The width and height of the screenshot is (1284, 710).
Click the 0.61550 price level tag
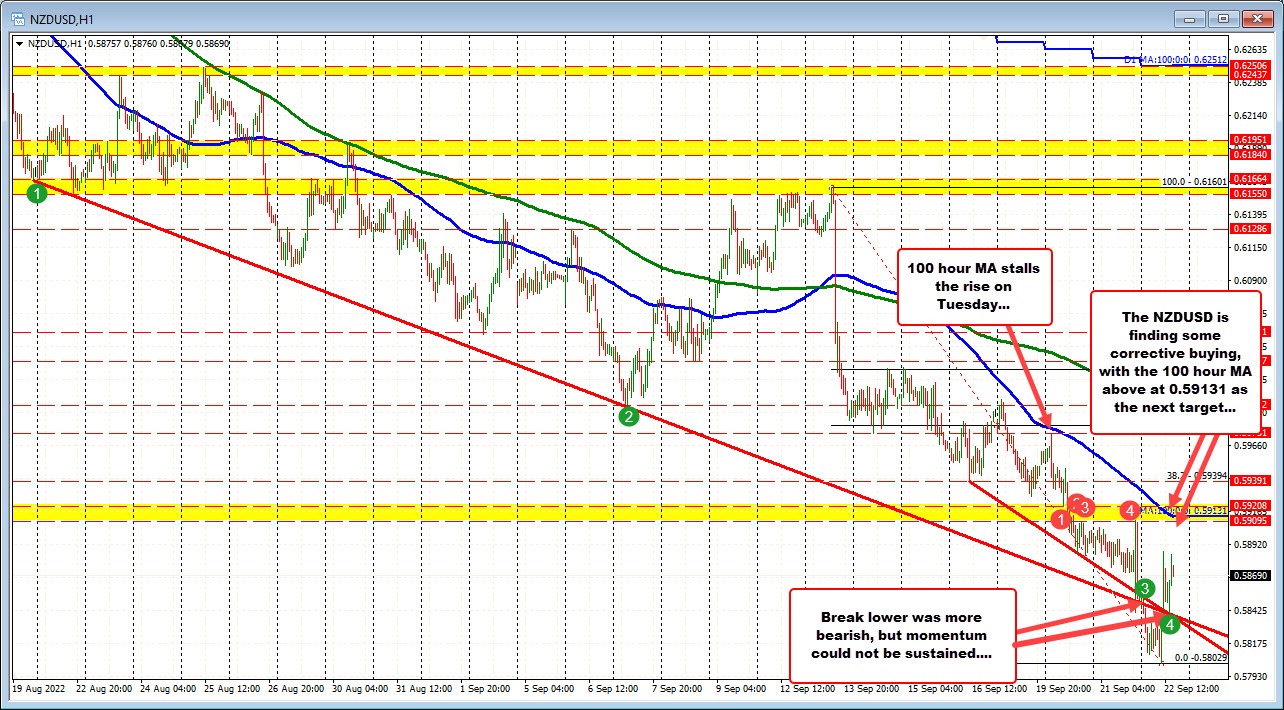[1251, 192]
